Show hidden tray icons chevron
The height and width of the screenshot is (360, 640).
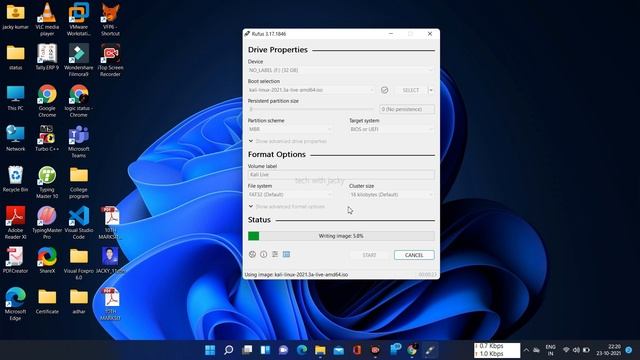pyautogui.click(x=526, y=350)
